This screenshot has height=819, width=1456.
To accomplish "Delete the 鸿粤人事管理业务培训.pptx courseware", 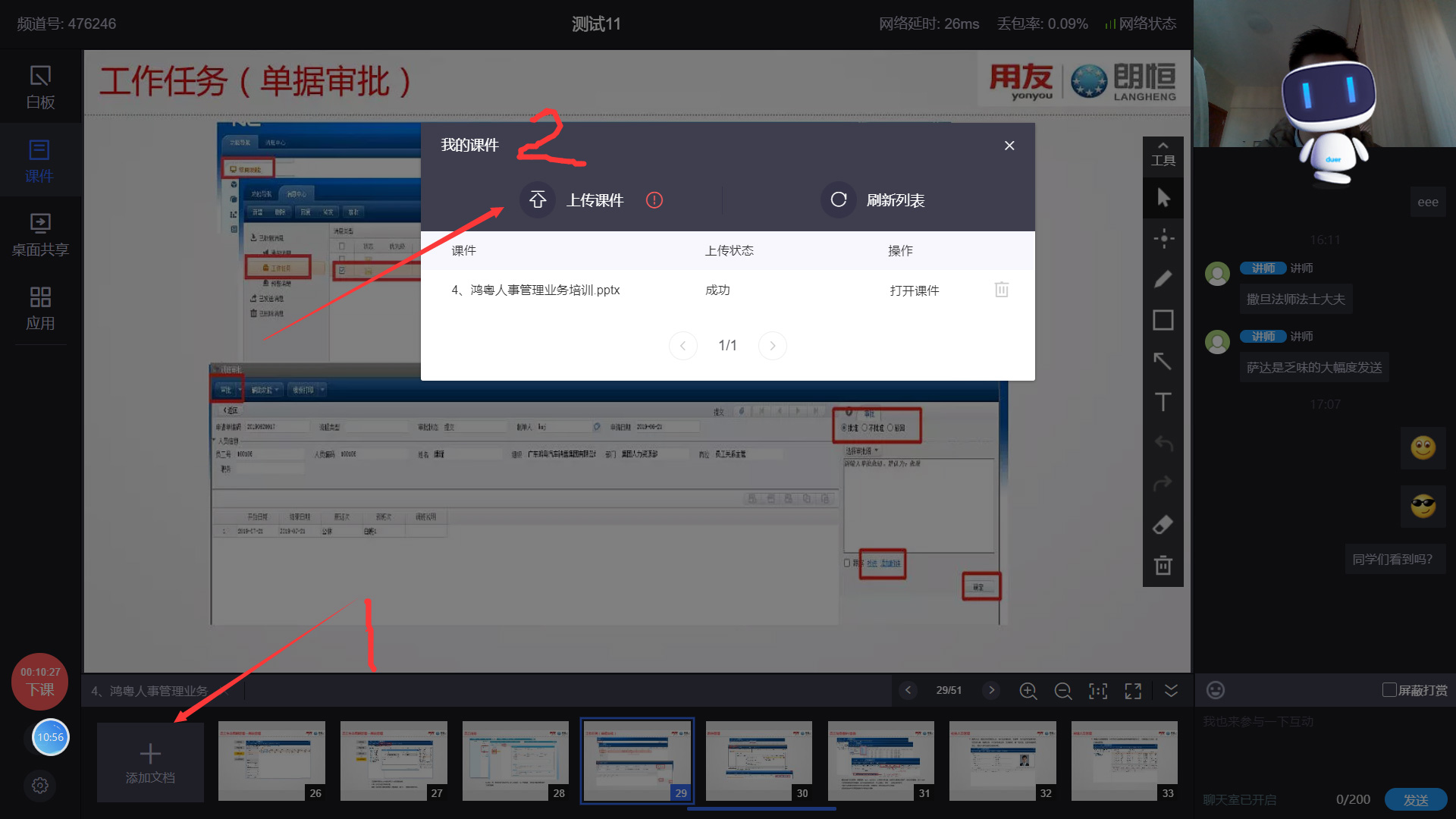I will pos(1001,290).
